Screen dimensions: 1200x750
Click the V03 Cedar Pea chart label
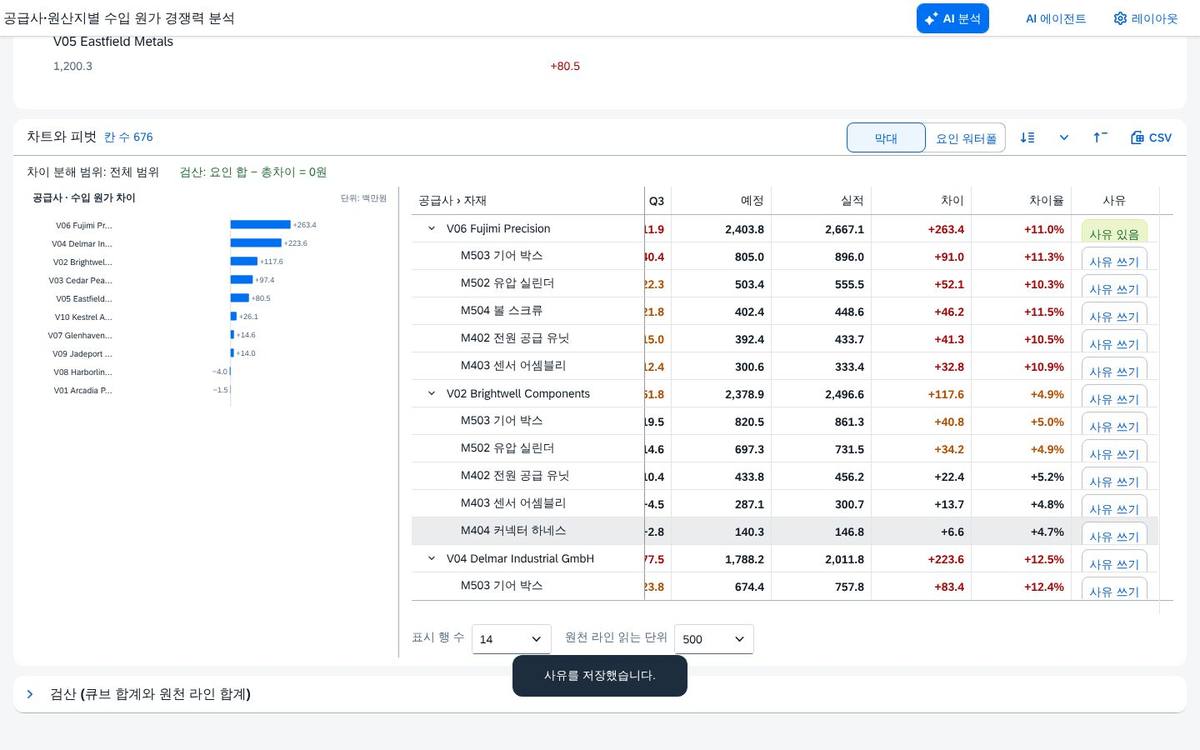tap(81, 280)
